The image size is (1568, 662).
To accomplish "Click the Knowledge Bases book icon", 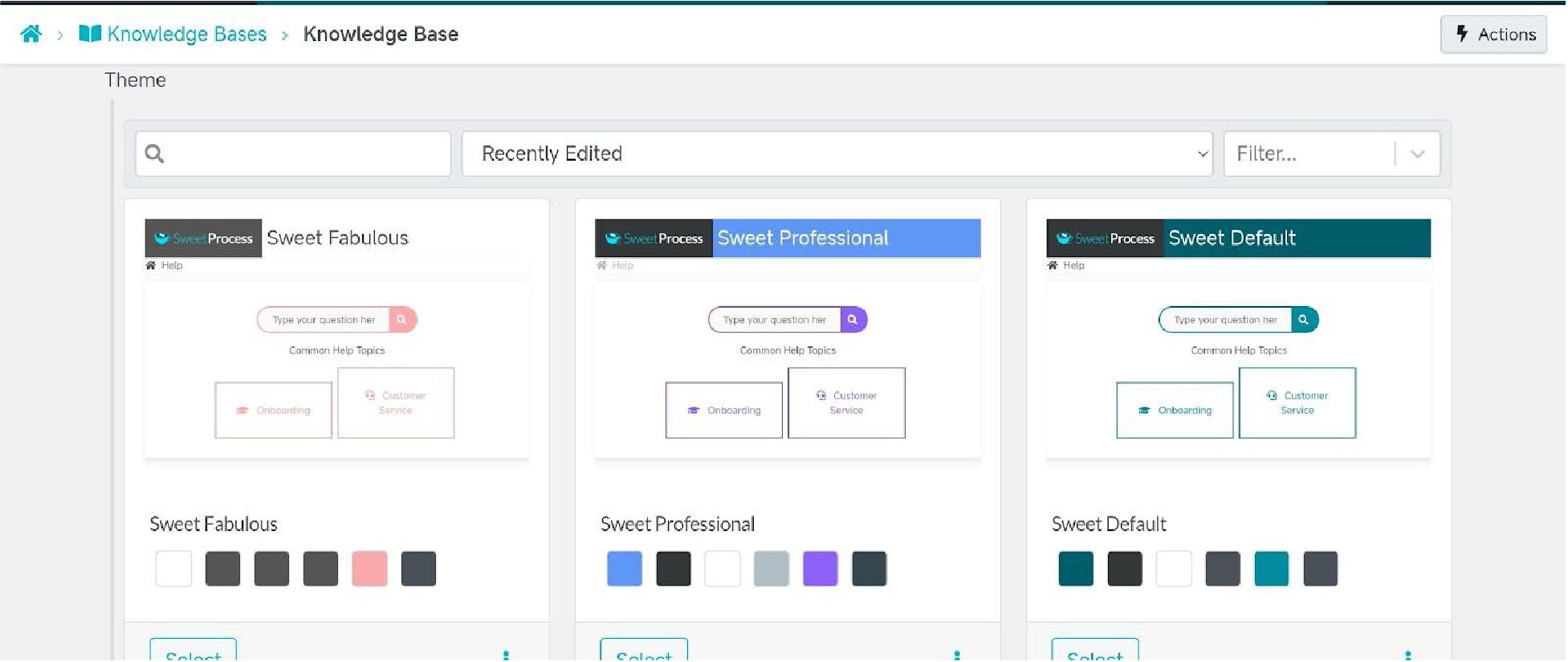I will tap(90, 34).
